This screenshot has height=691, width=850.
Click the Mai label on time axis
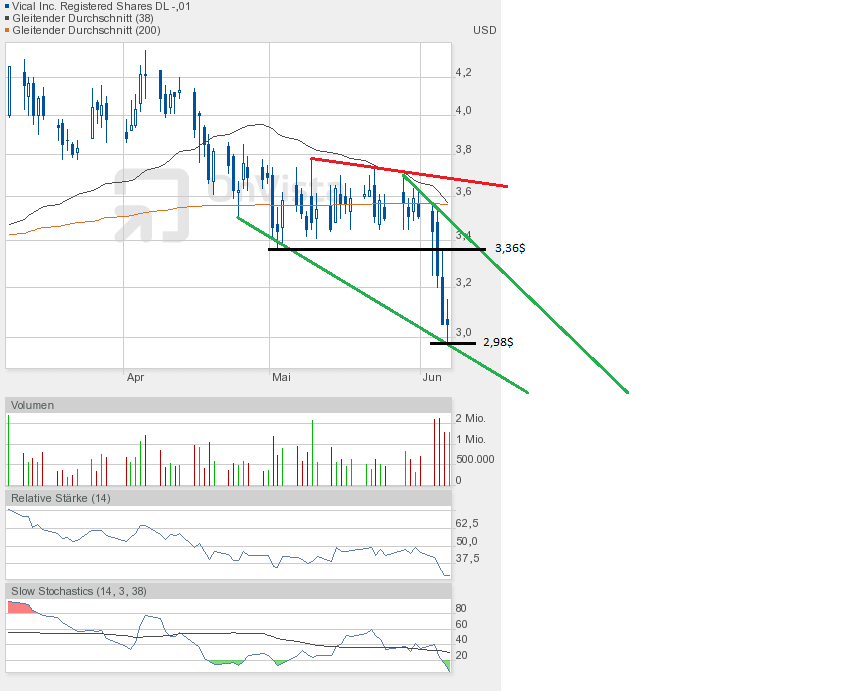[x=282, y=377]
